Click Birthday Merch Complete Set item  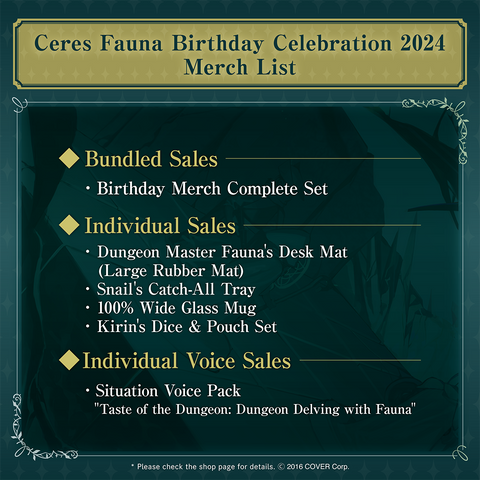[212, 189]
